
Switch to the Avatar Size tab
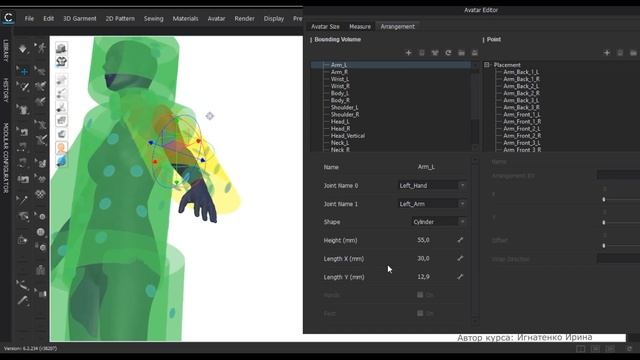325,27
